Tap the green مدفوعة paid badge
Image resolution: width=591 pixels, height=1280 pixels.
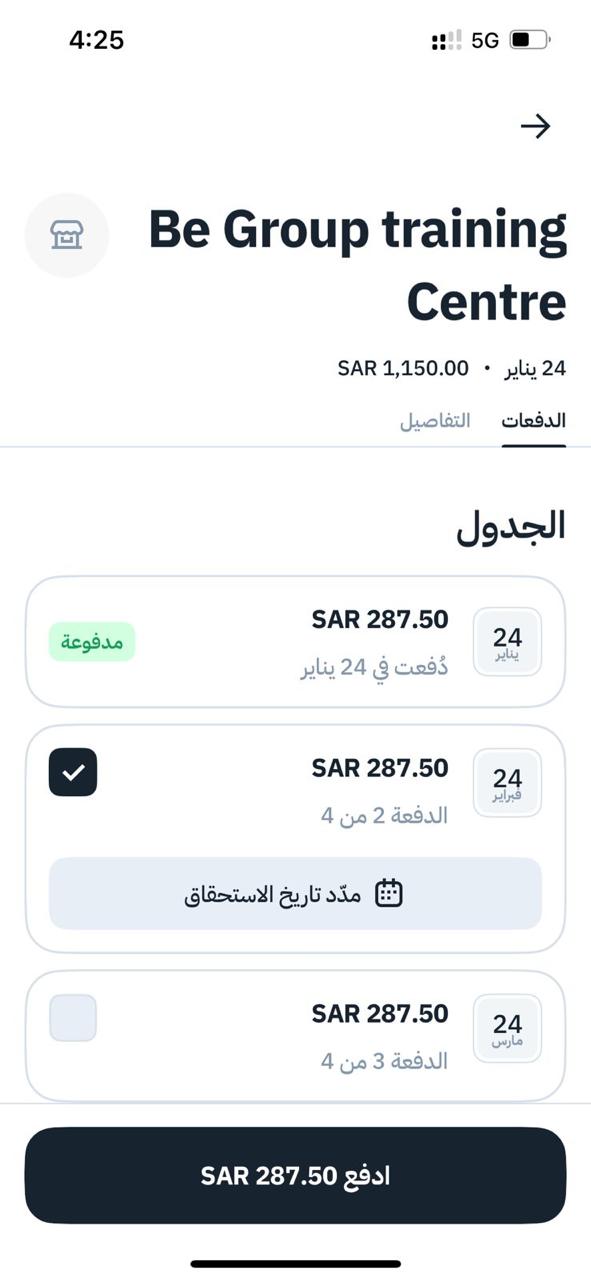click(92, 642)
